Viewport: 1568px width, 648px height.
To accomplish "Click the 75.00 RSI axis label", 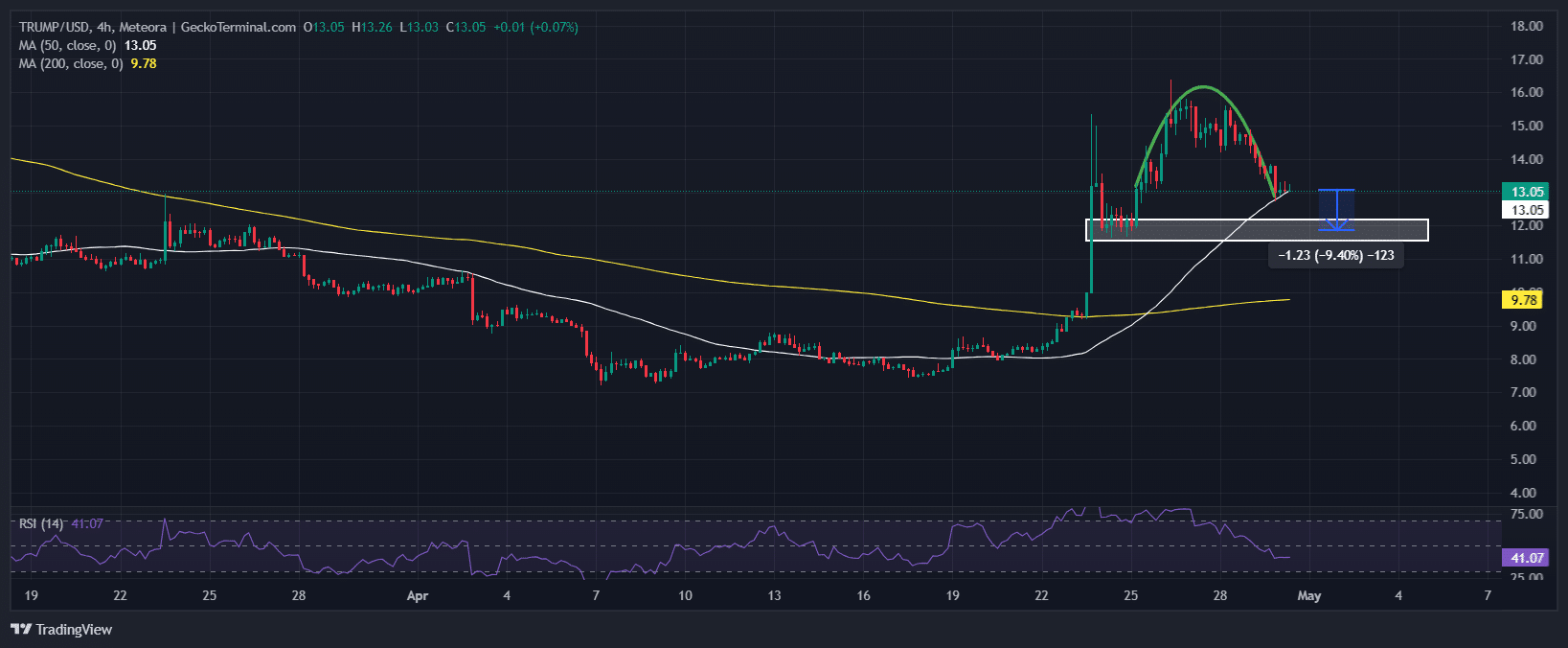I will [1527, 514].
